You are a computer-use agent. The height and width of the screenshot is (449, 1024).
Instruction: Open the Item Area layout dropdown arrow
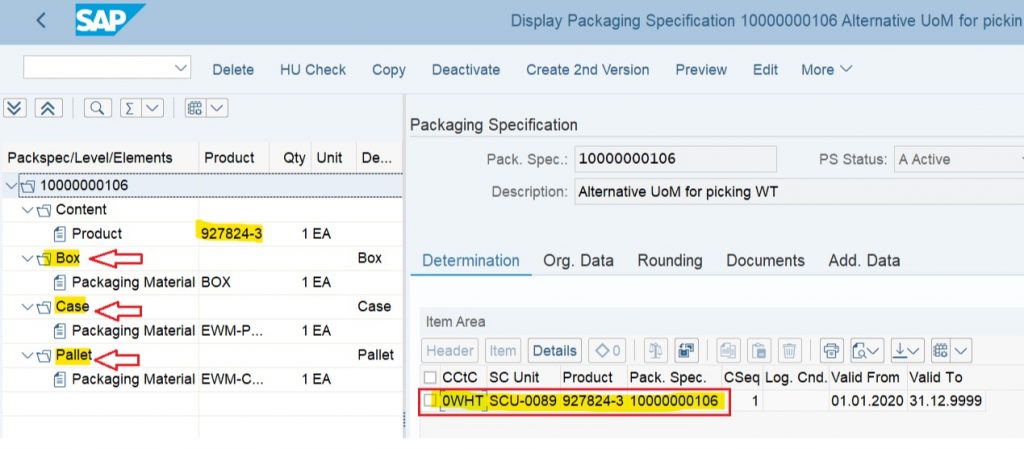coord(962,350)
